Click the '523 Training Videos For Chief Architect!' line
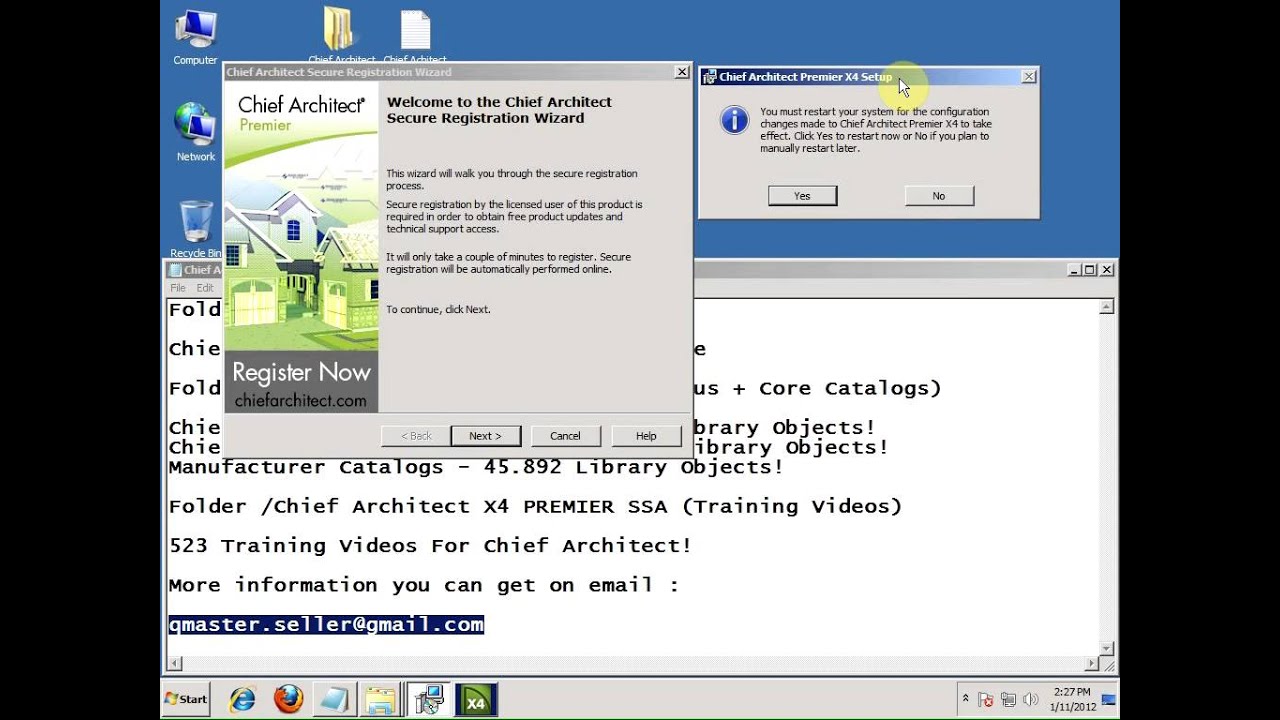 click(x=430, y=546)
